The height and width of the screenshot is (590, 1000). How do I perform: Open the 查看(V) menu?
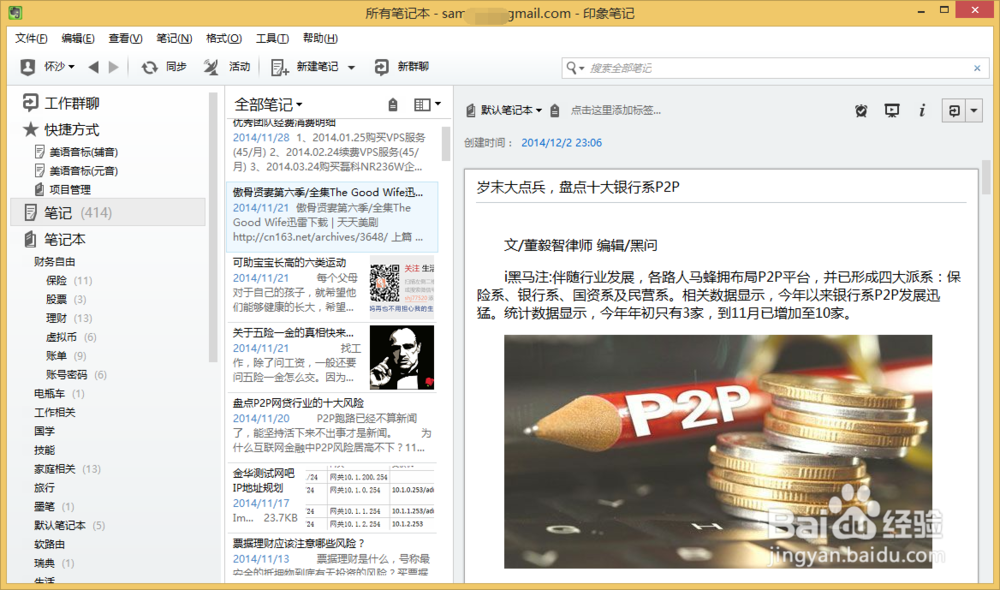125,38
